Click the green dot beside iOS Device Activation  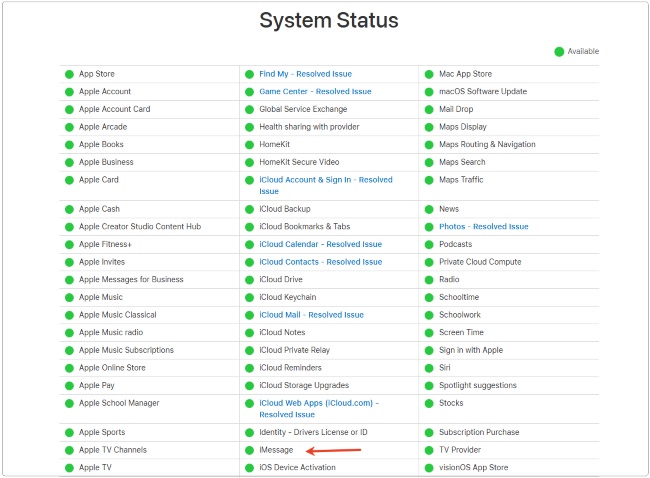[x=249, y=468]
